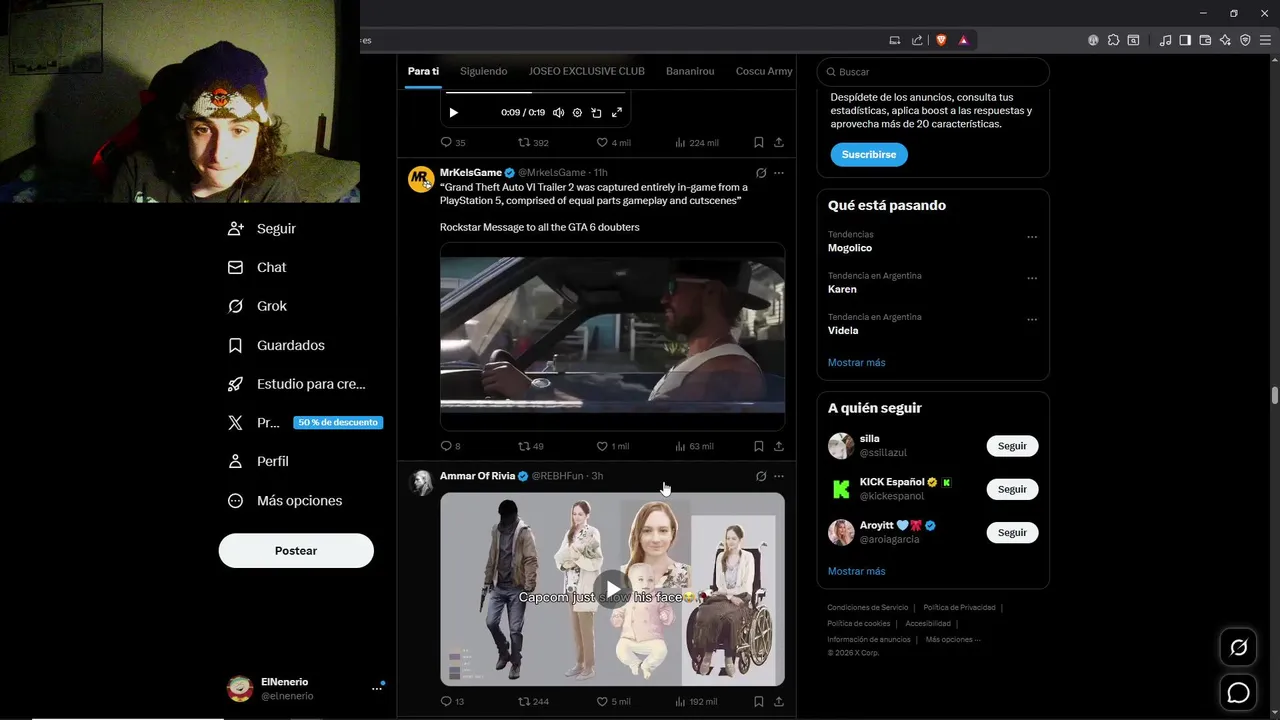This screenshot has height=720, width=1280.
Task: Click the Brave Shields lion icon
Action: [x=941, y=40]
